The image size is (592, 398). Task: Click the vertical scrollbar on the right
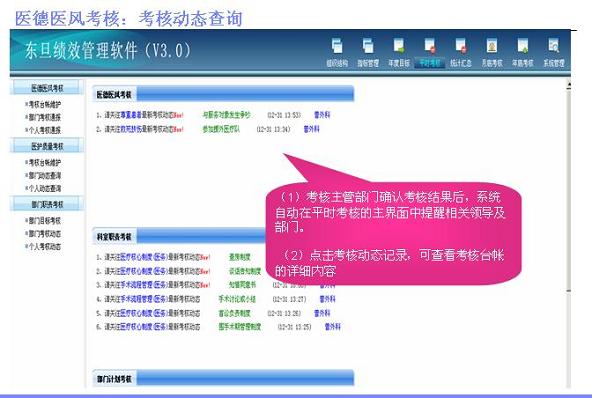[x=568, y=189]
